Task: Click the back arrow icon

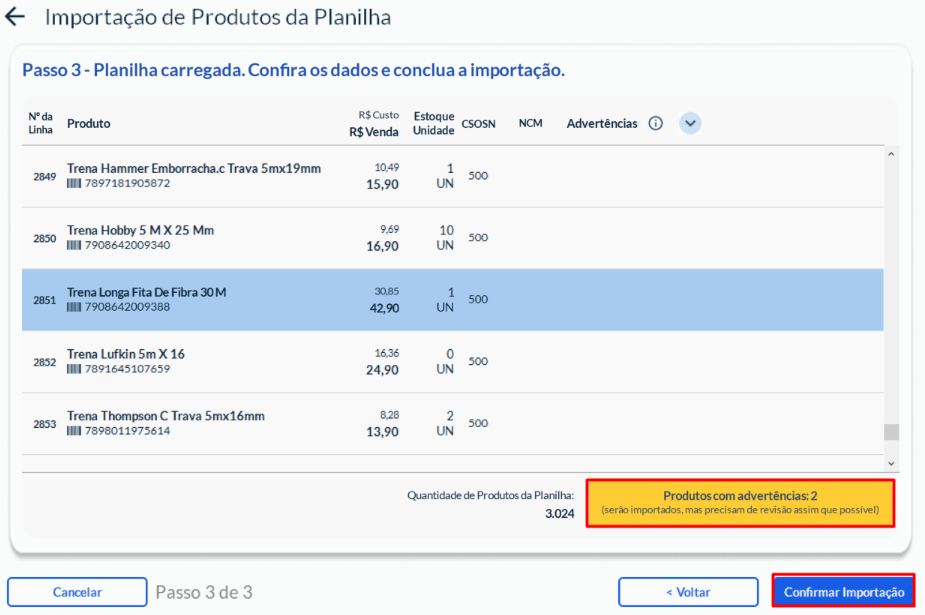Action: pos(15,18)
